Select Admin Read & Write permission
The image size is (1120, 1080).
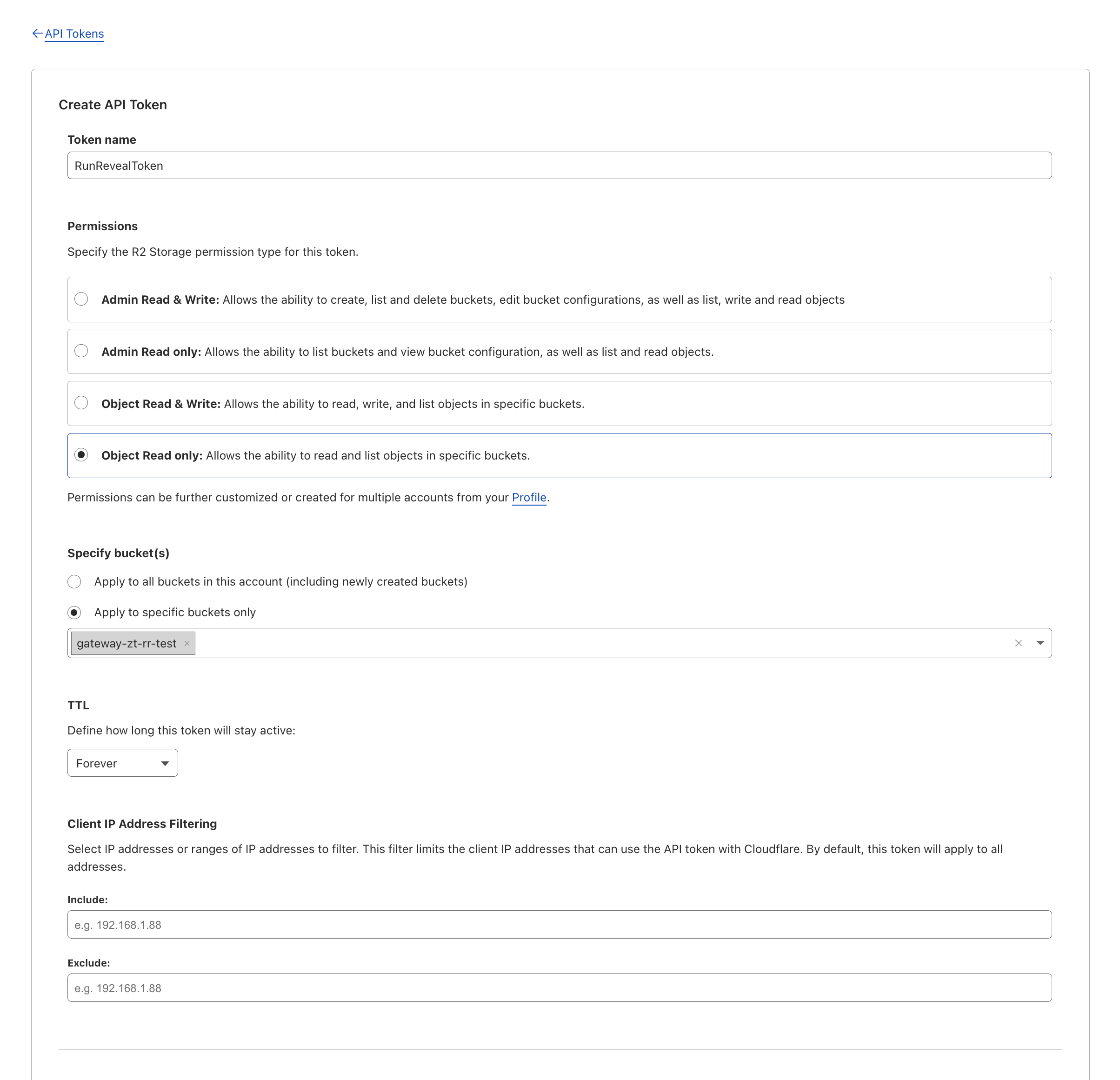[81, 299]
